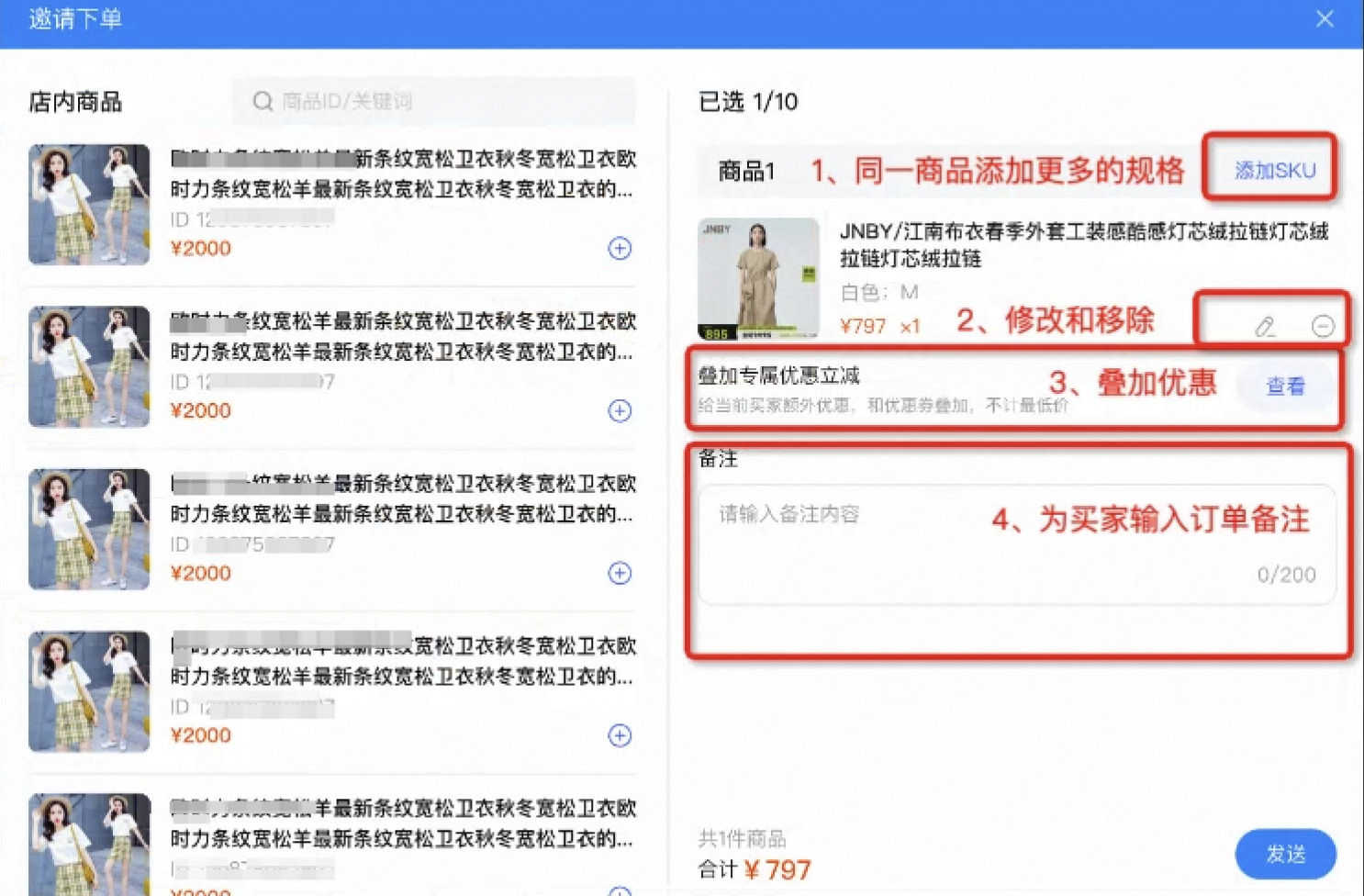The height and width of the screenshot is (896, 1364).
Task: Click 查看 for 叠加专属优惠立减
Action: point(1285,386)
